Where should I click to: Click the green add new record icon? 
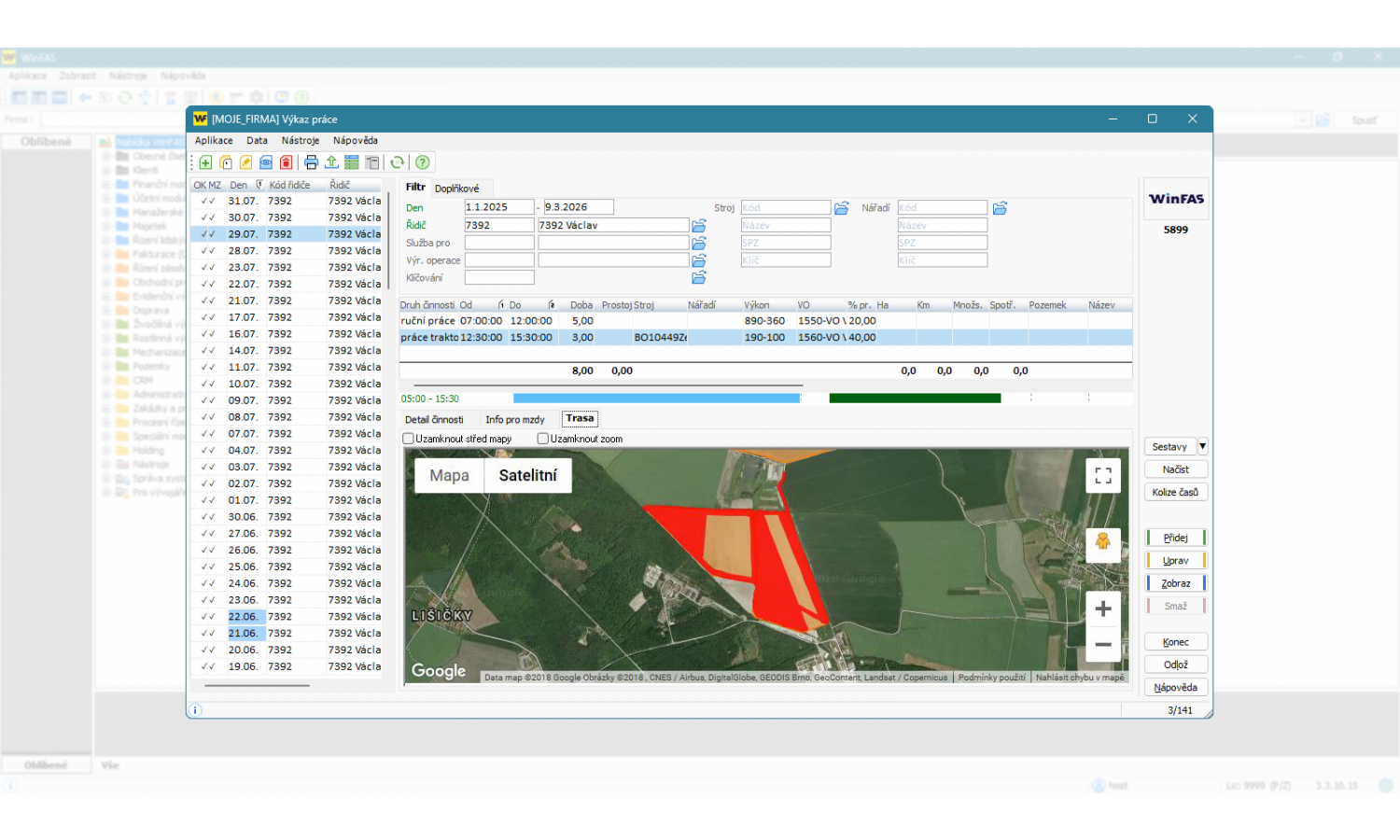pyautogui.click(x=205, y=162)
